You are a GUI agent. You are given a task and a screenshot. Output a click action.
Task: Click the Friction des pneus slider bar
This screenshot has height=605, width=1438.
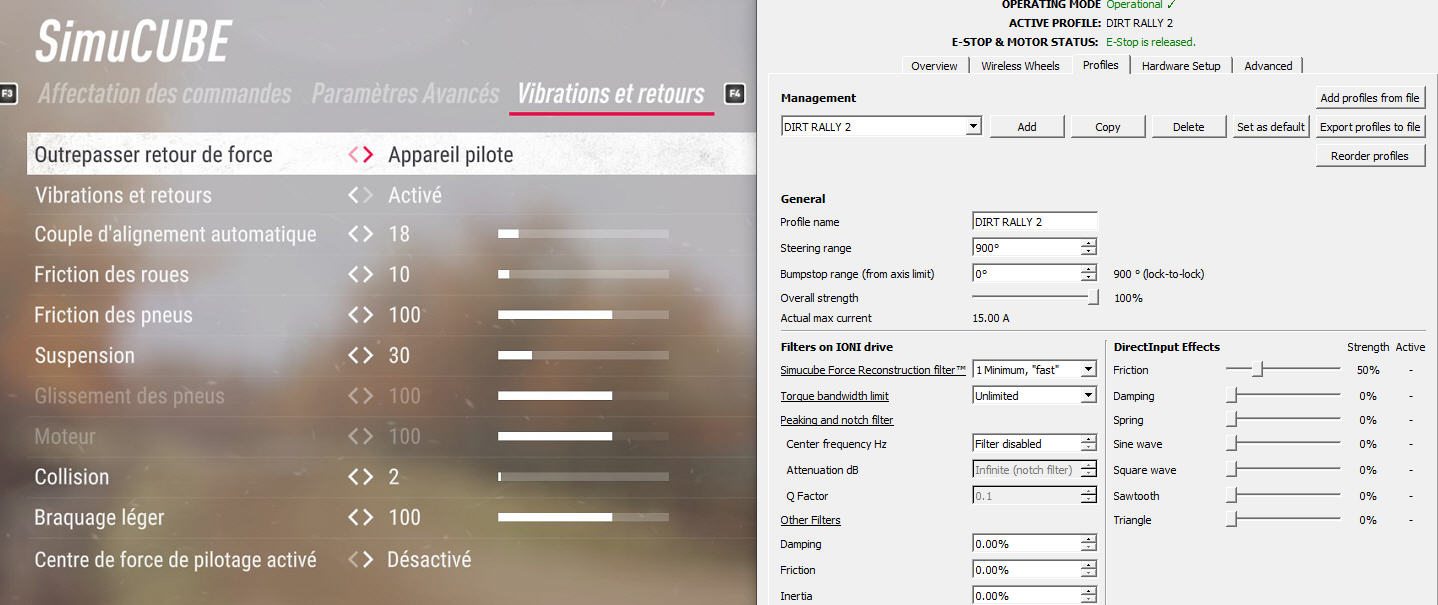(x=583, y=314)
